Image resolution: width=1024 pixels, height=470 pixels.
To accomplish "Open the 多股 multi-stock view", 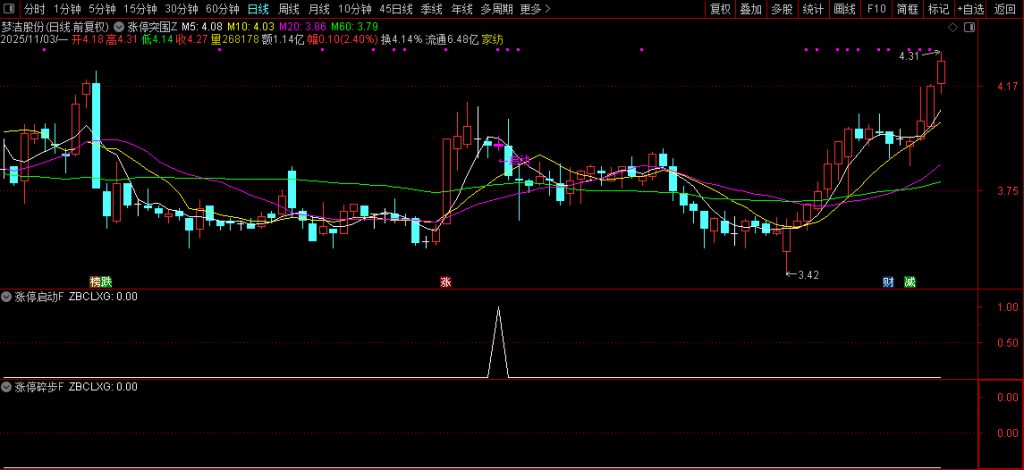I will (x=782, y=9).
